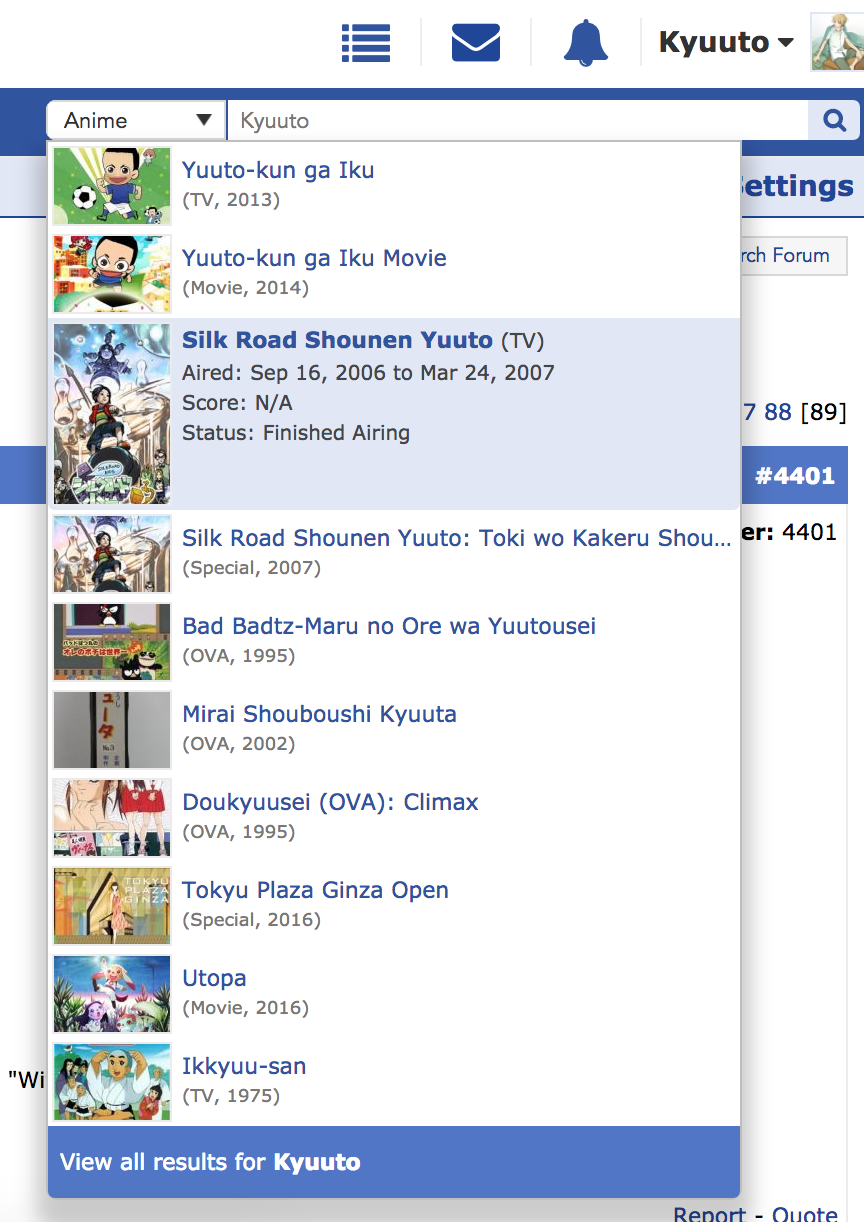
Task: Click the Utopa movie thumbnail
Action: coord(112,994)
